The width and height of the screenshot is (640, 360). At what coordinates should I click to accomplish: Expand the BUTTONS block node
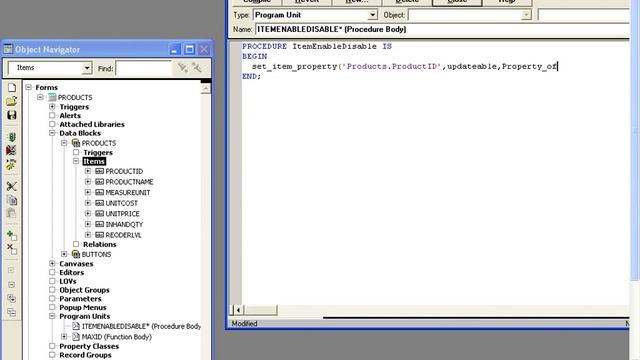(x=64, y=254)
